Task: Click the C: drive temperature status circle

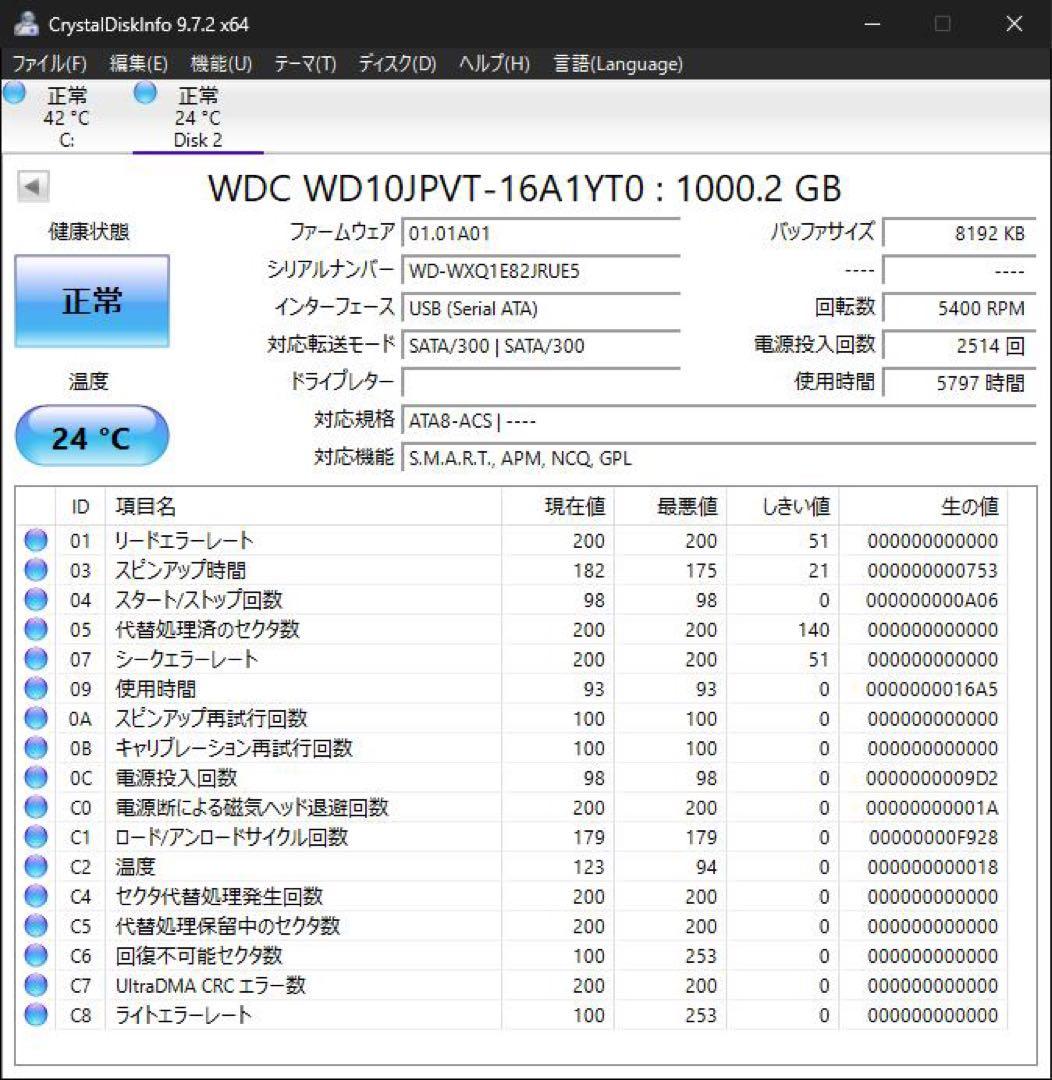Action: (x=13, y=92)
